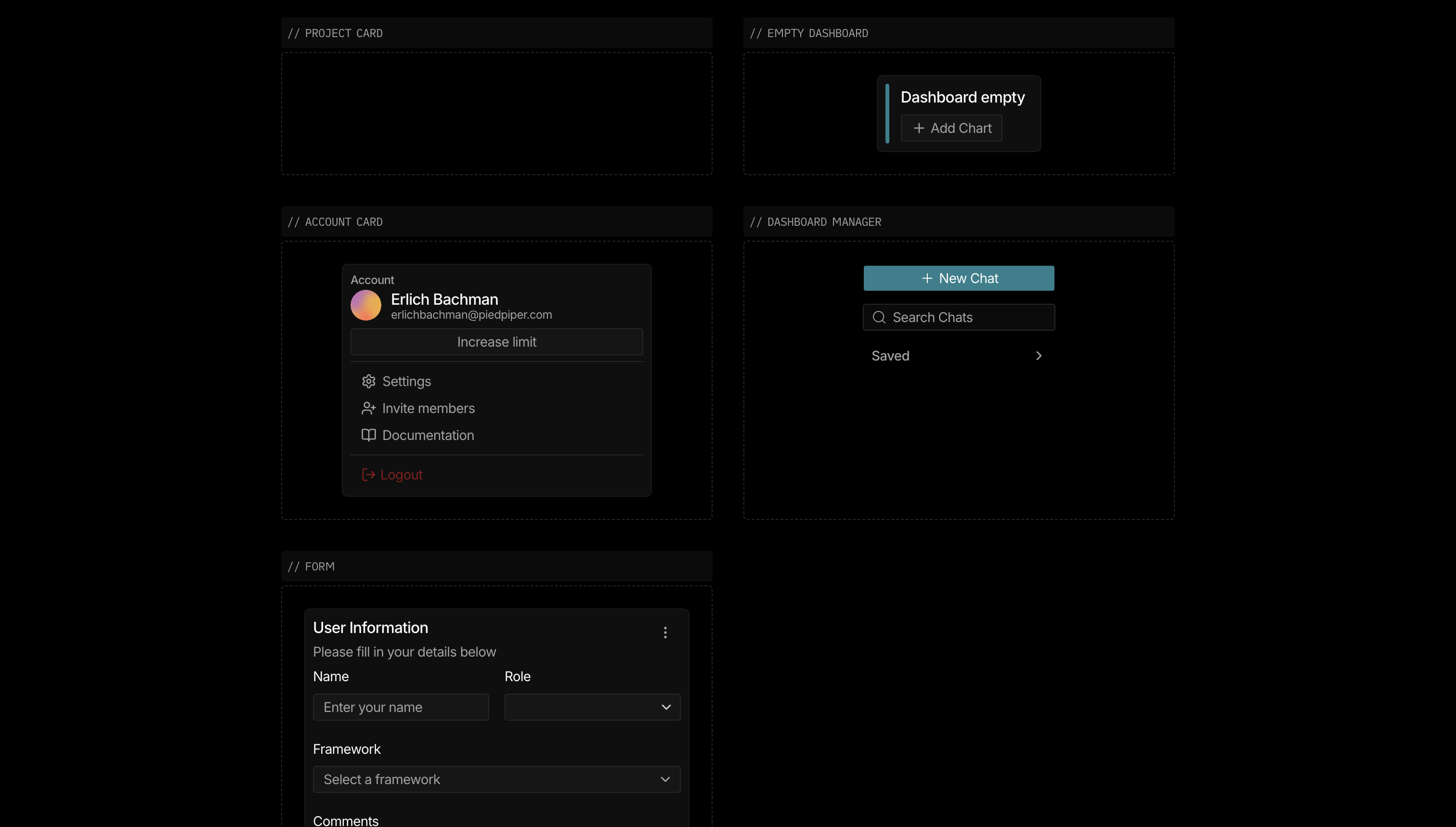Click the Comments field label
The width and height of the screenshot is (1456, 827).
click(x=345, y=821)
